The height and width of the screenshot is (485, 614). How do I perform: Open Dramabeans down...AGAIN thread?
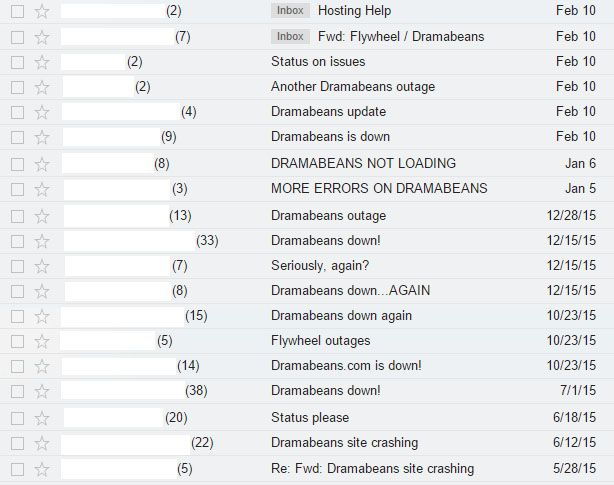pos(350,290)
